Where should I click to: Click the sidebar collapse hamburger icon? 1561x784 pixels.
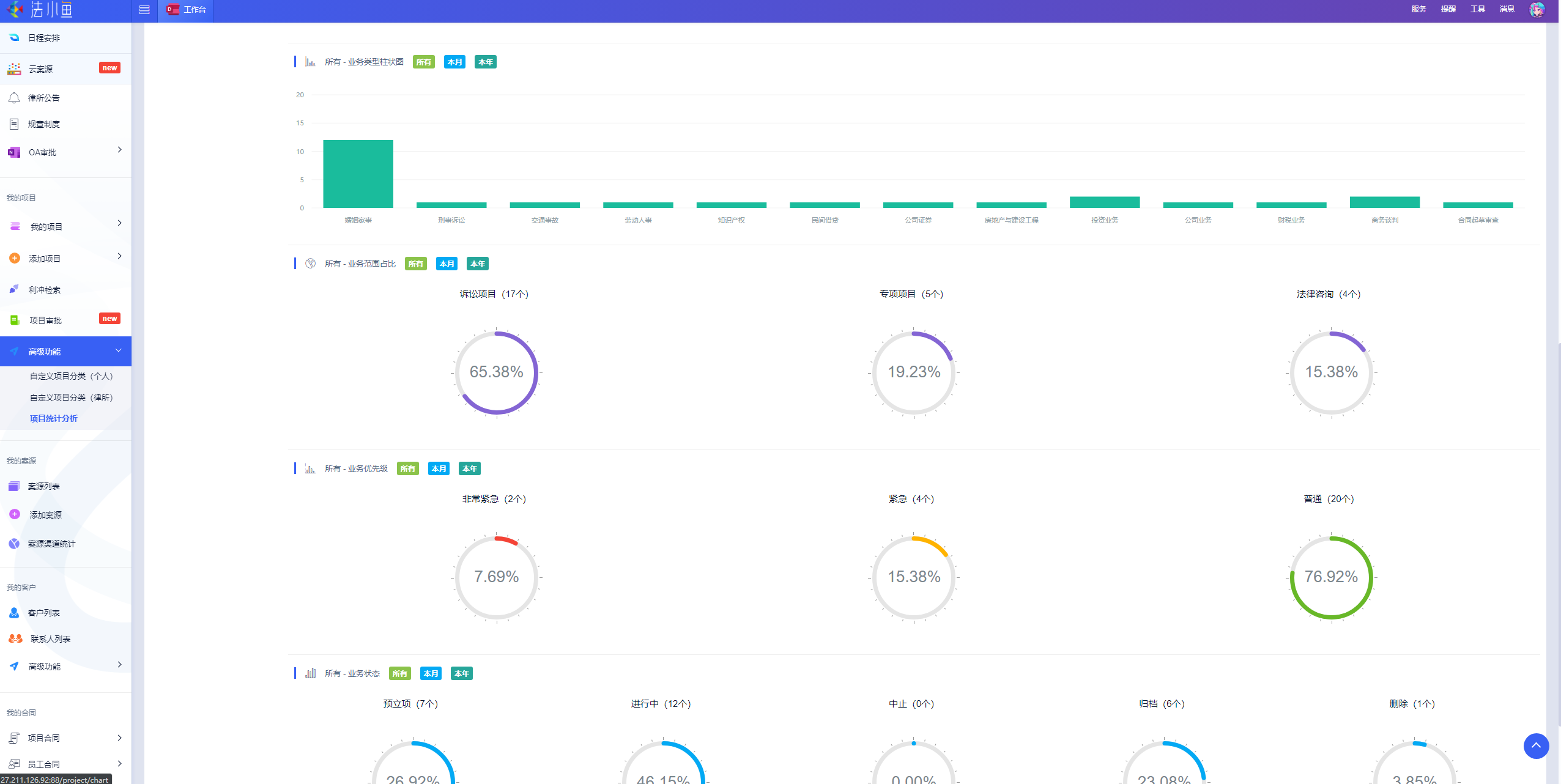(144, 10)
